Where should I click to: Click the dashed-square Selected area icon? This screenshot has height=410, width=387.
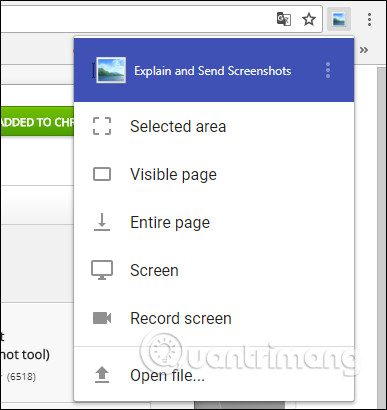pos(102,126)
